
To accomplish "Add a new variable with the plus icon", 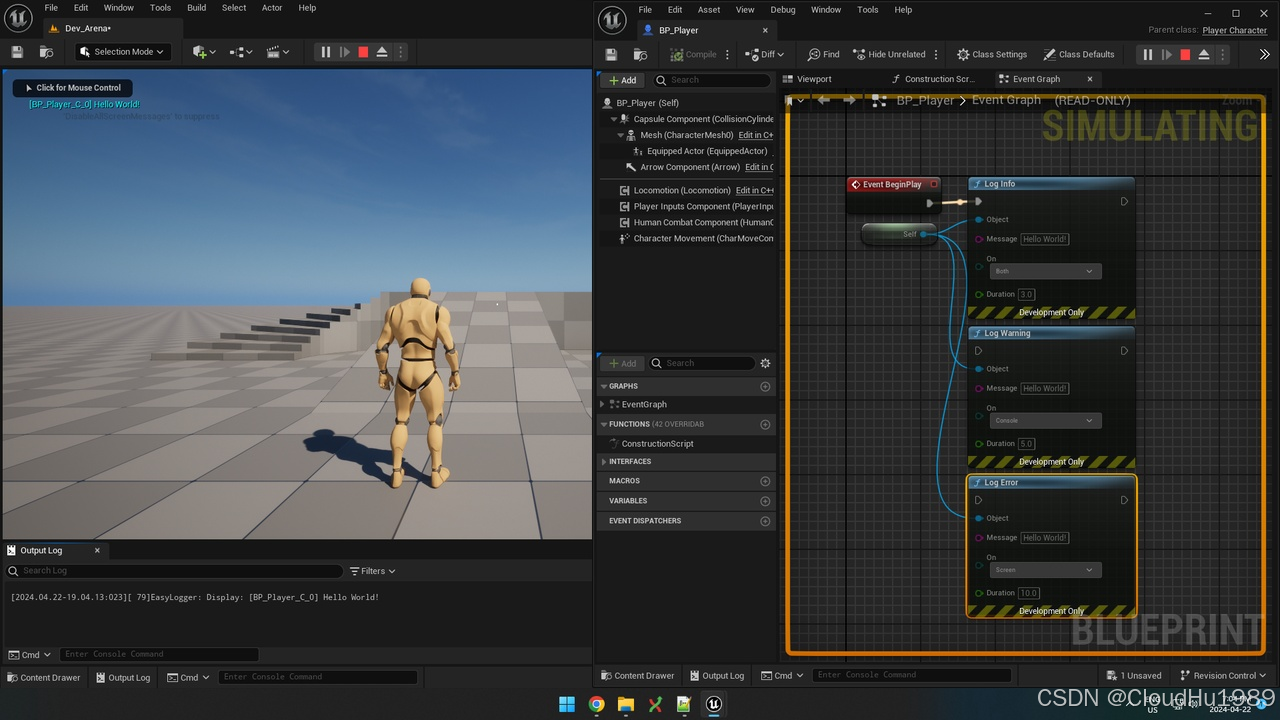I will tap(765, 501).
